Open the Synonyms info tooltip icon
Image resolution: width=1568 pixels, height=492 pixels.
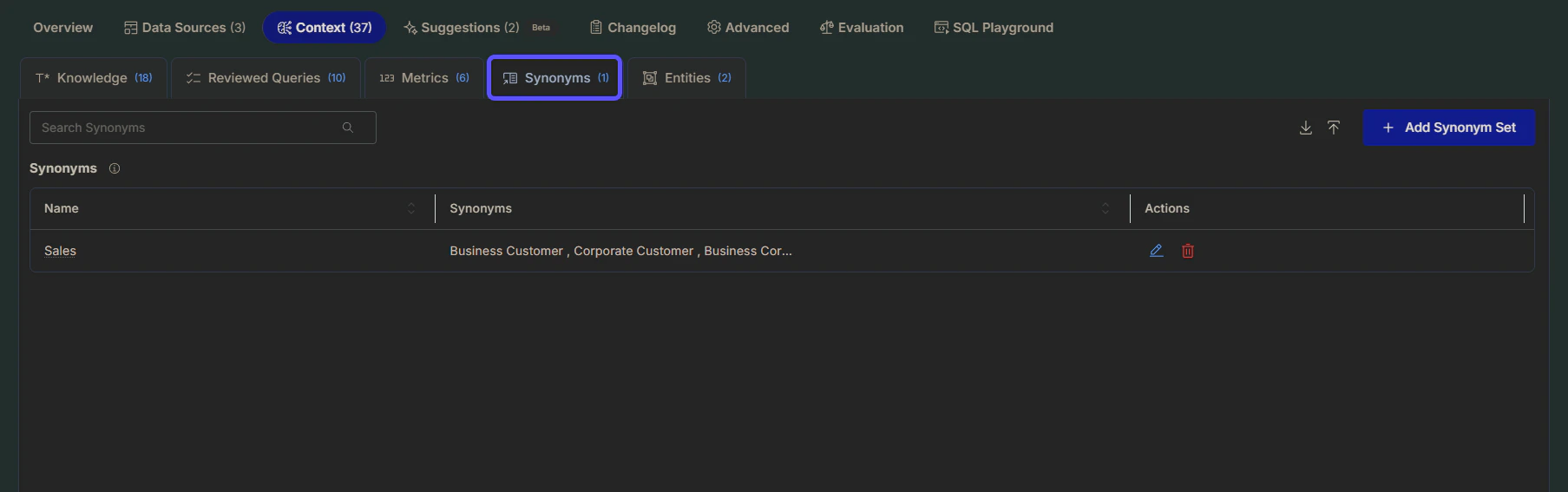pos(115,168)
